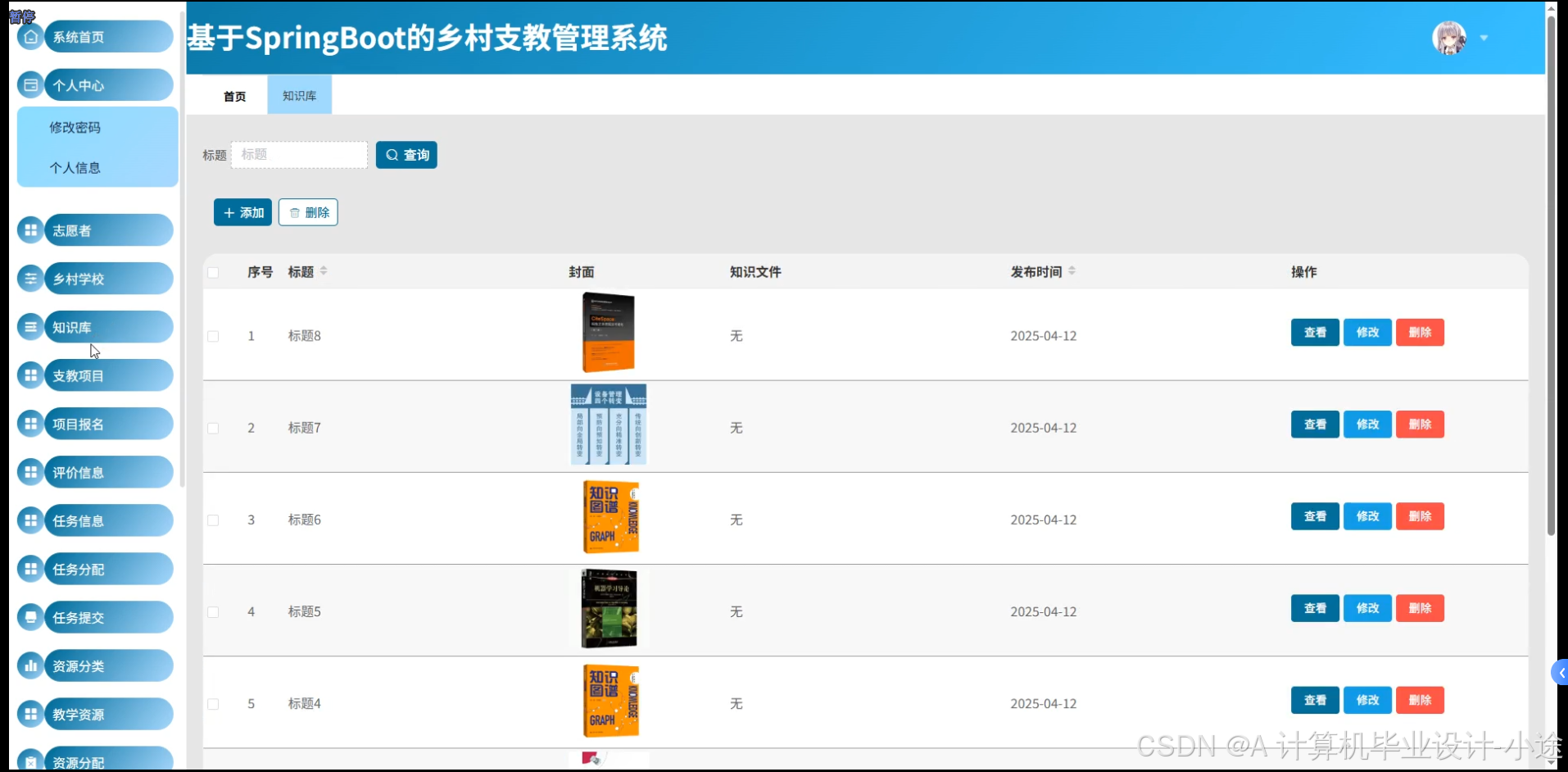This screenshot has width=1568, height=772.
Task: Click the 标题5 title cell
Action: 305,611
